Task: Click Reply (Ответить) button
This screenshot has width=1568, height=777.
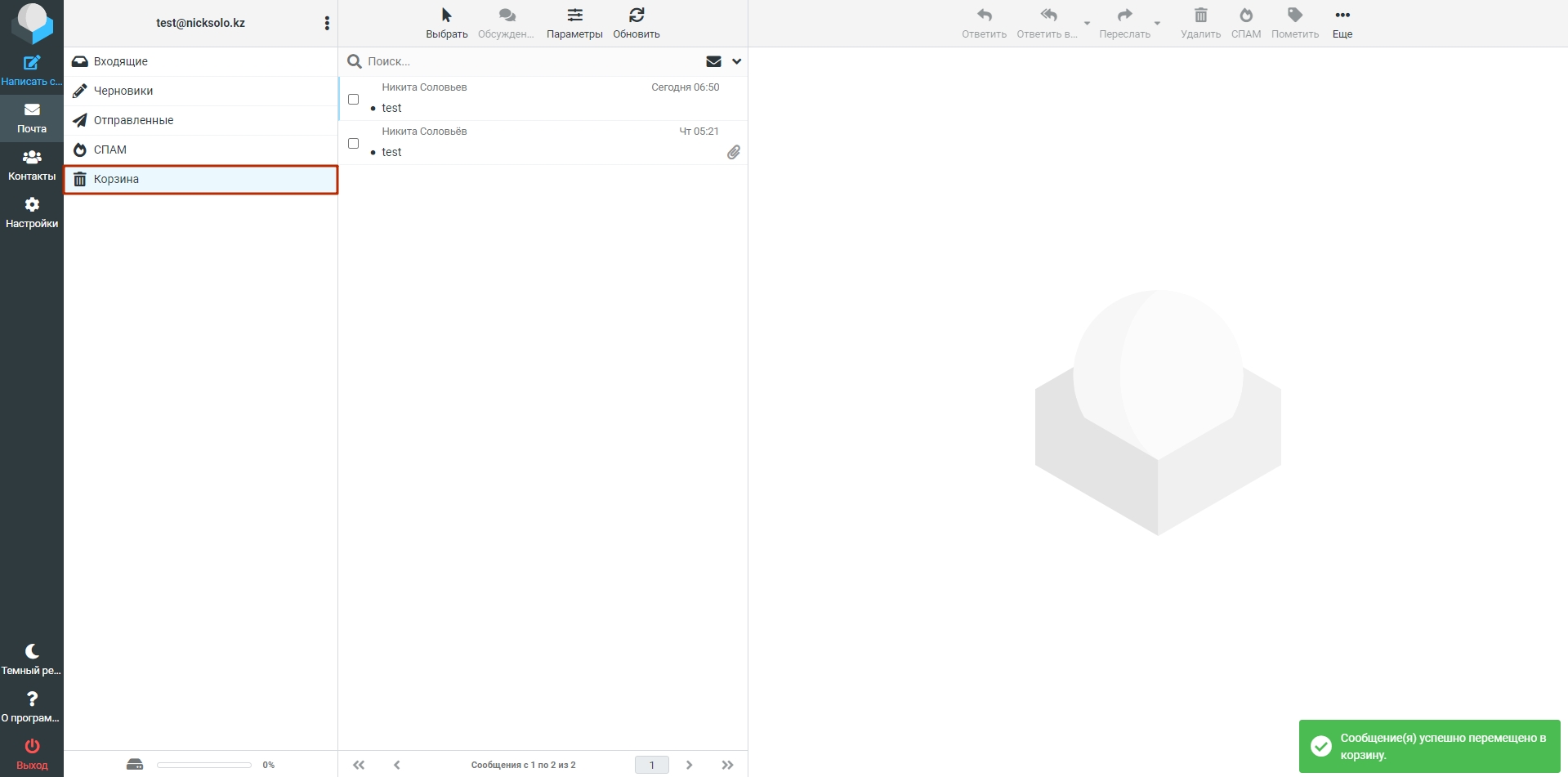Action: pos(984,23)
